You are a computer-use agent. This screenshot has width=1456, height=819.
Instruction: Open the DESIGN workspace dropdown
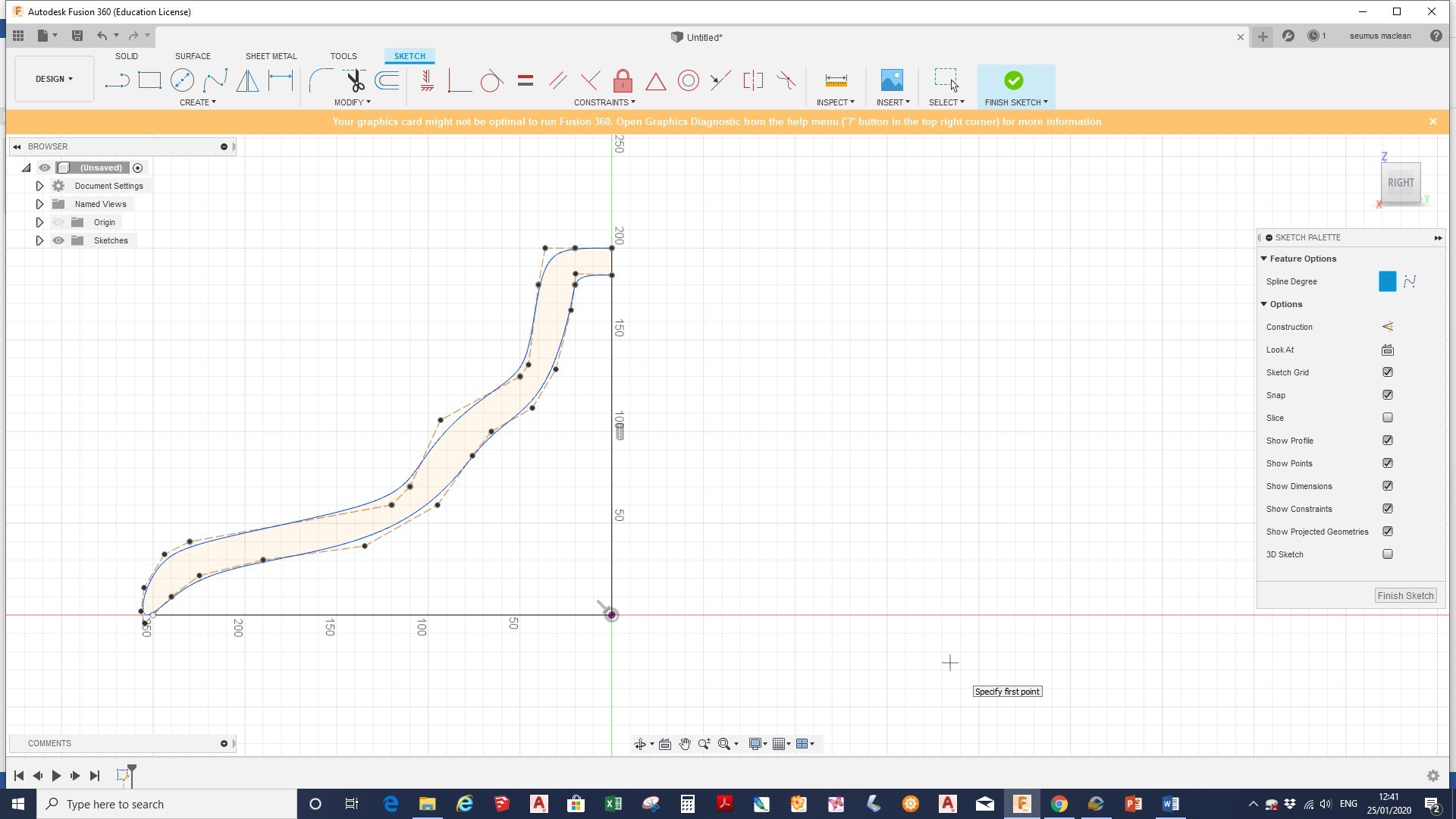(x=54, y=79)
